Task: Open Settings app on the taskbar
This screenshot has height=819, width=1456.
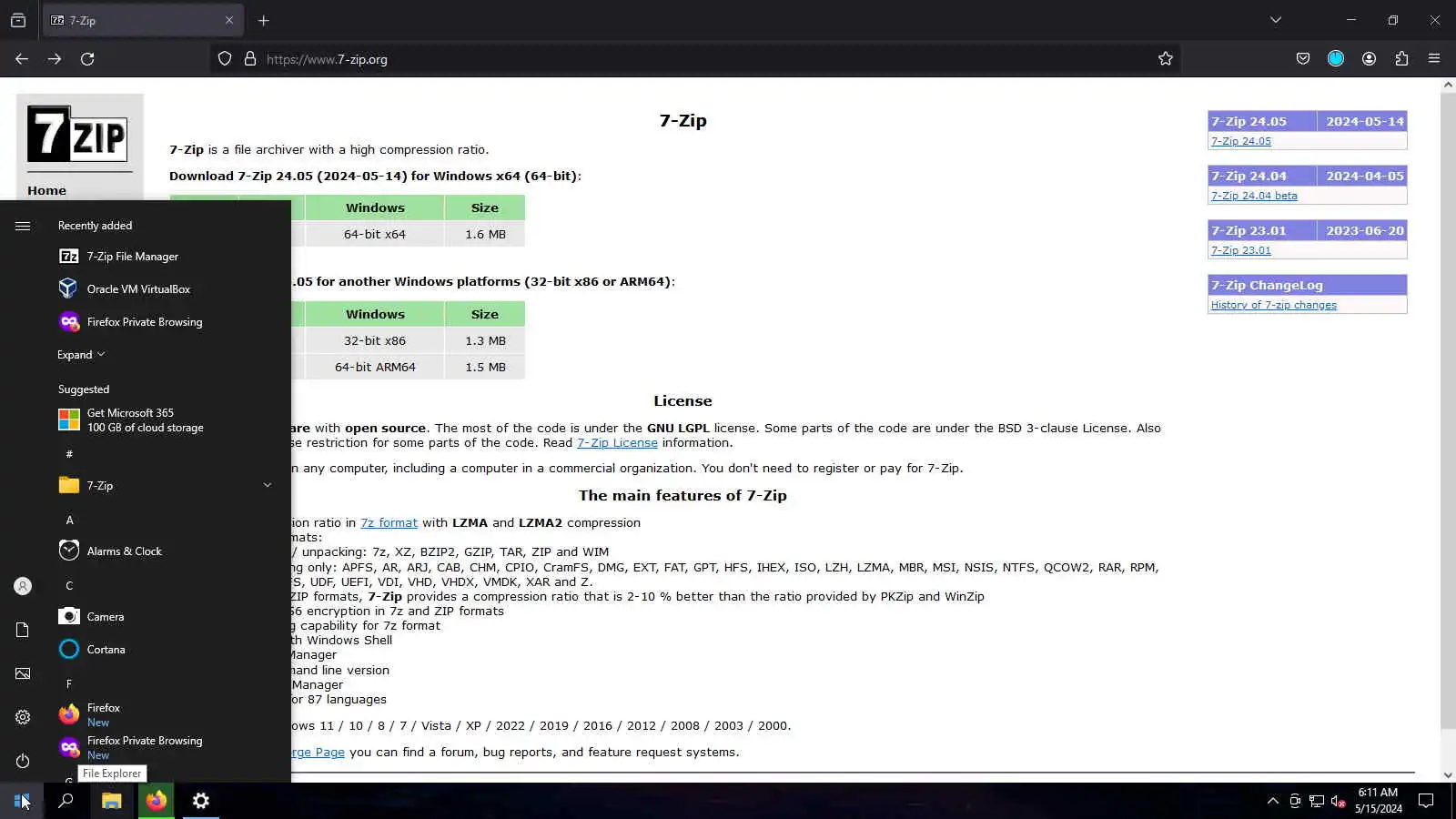Action: (201, 801)
